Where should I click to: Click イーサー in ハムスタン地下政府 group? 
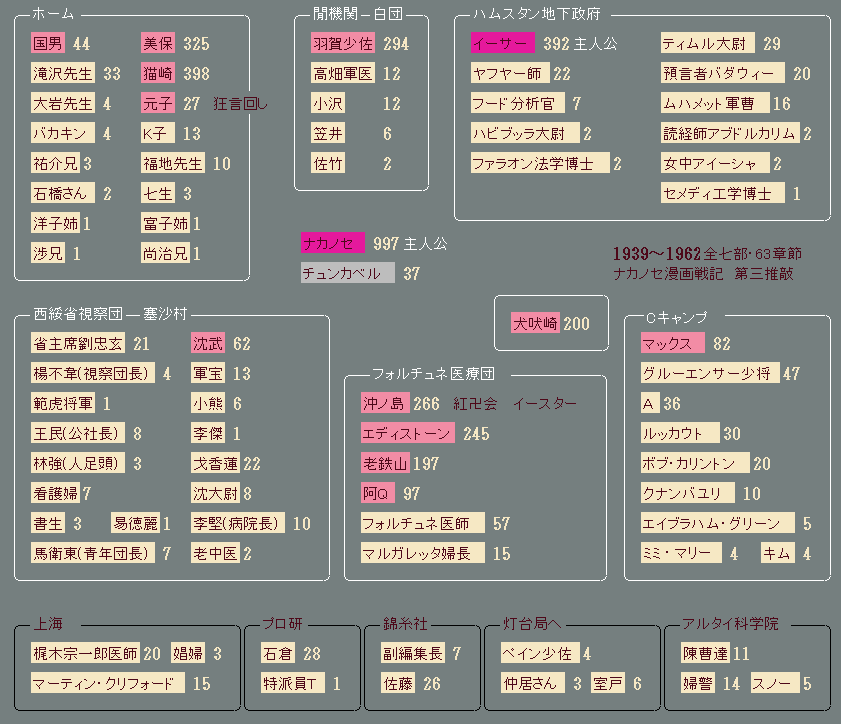pyautogui.click(x=503, y=44)
